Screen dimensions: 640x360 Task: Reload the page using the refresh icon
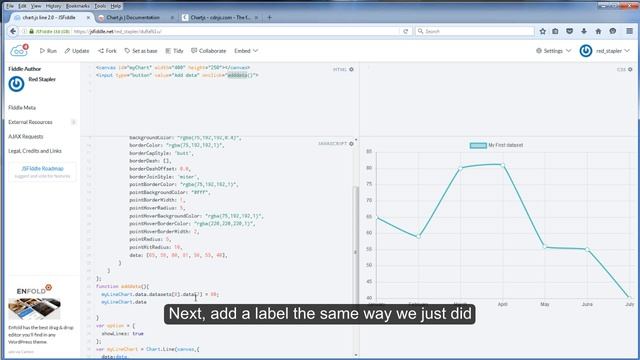[x=405, y=31]
